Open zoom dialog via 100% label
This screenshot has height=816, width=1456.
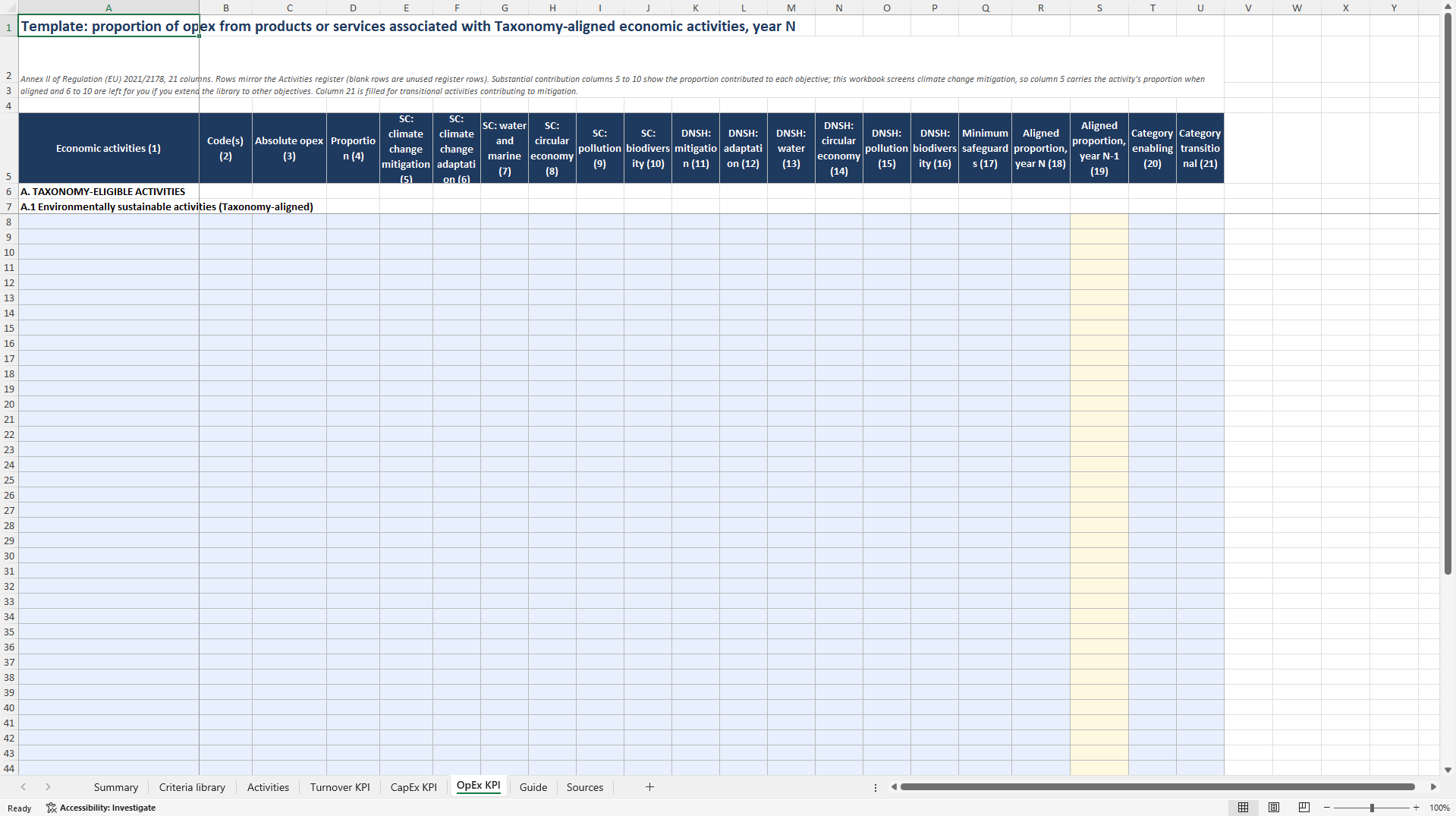coord(1439,808)
